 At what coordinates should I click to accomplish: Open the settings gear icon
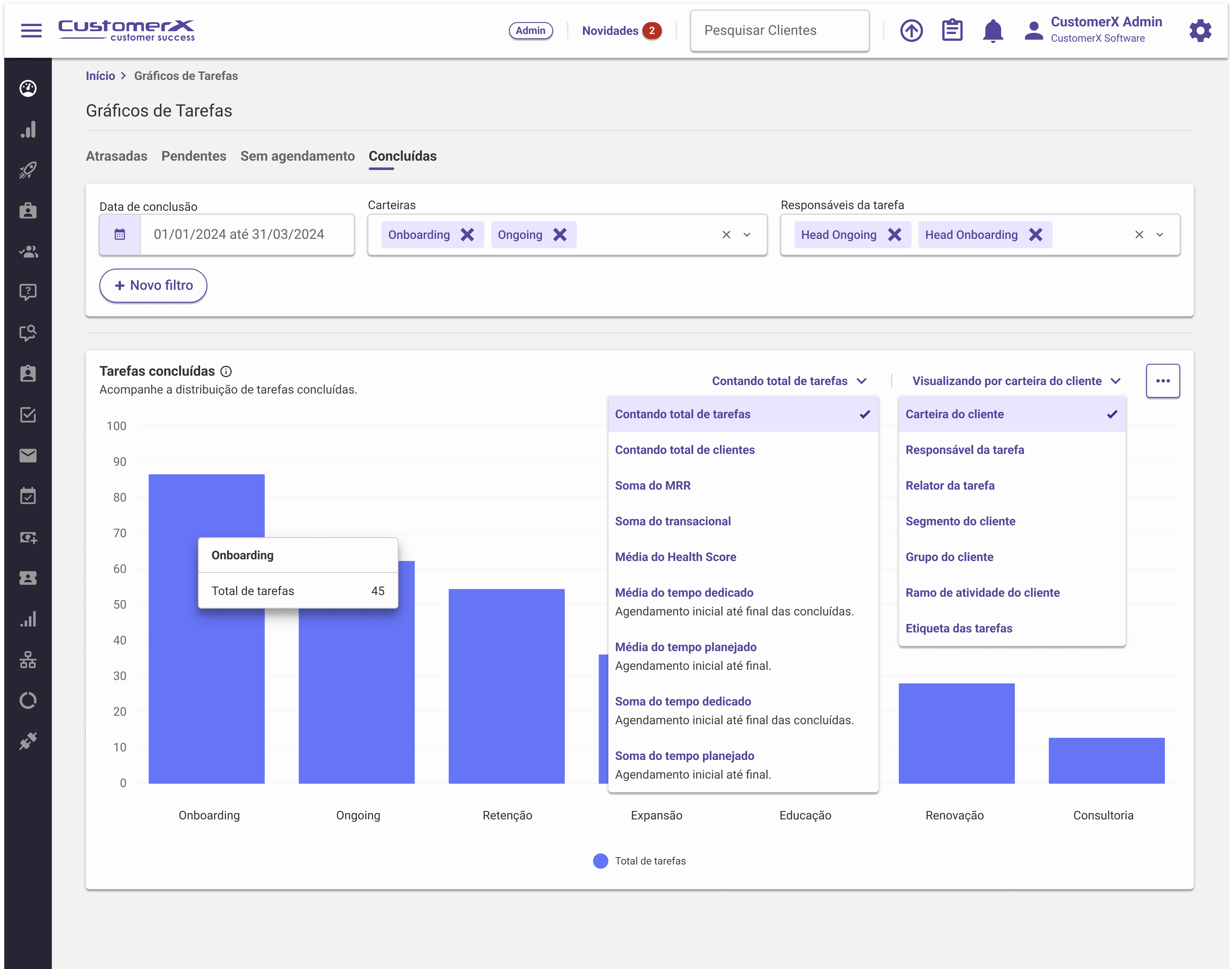point(1200,31)
